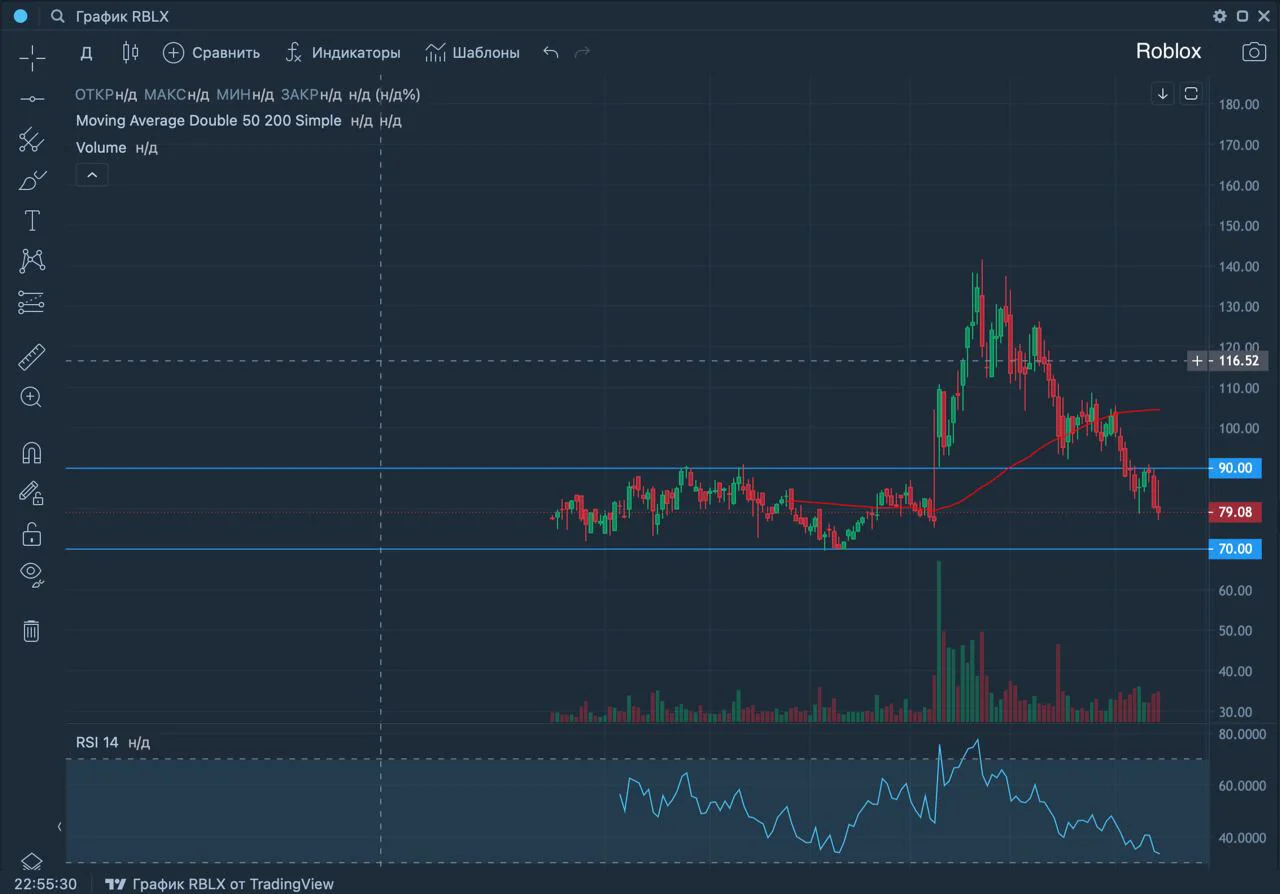Click the 79.08 current price label
The height and width of the screenshot is (894, 1280).
pyautogui.click(x=1235, y=512)
